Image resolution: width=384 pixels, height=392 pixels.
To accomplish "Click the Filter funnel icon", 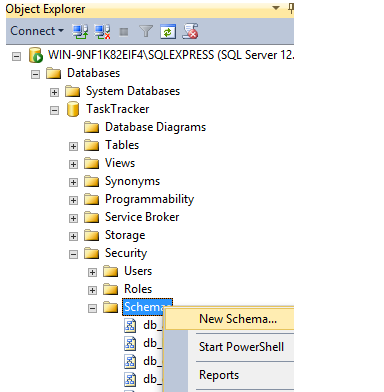I will (x=146, y=32).
